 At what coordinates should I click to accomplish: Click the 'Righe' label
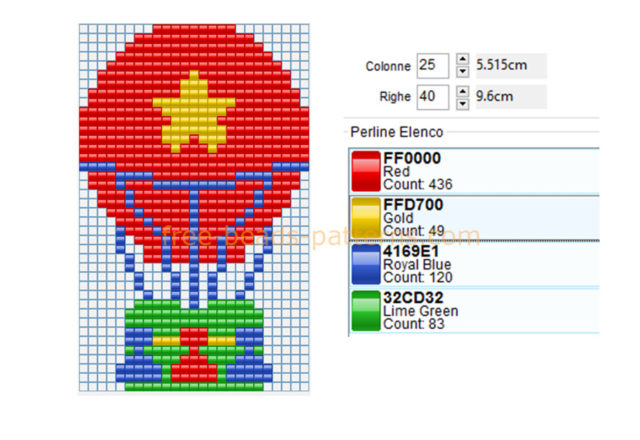pos(395,97)
